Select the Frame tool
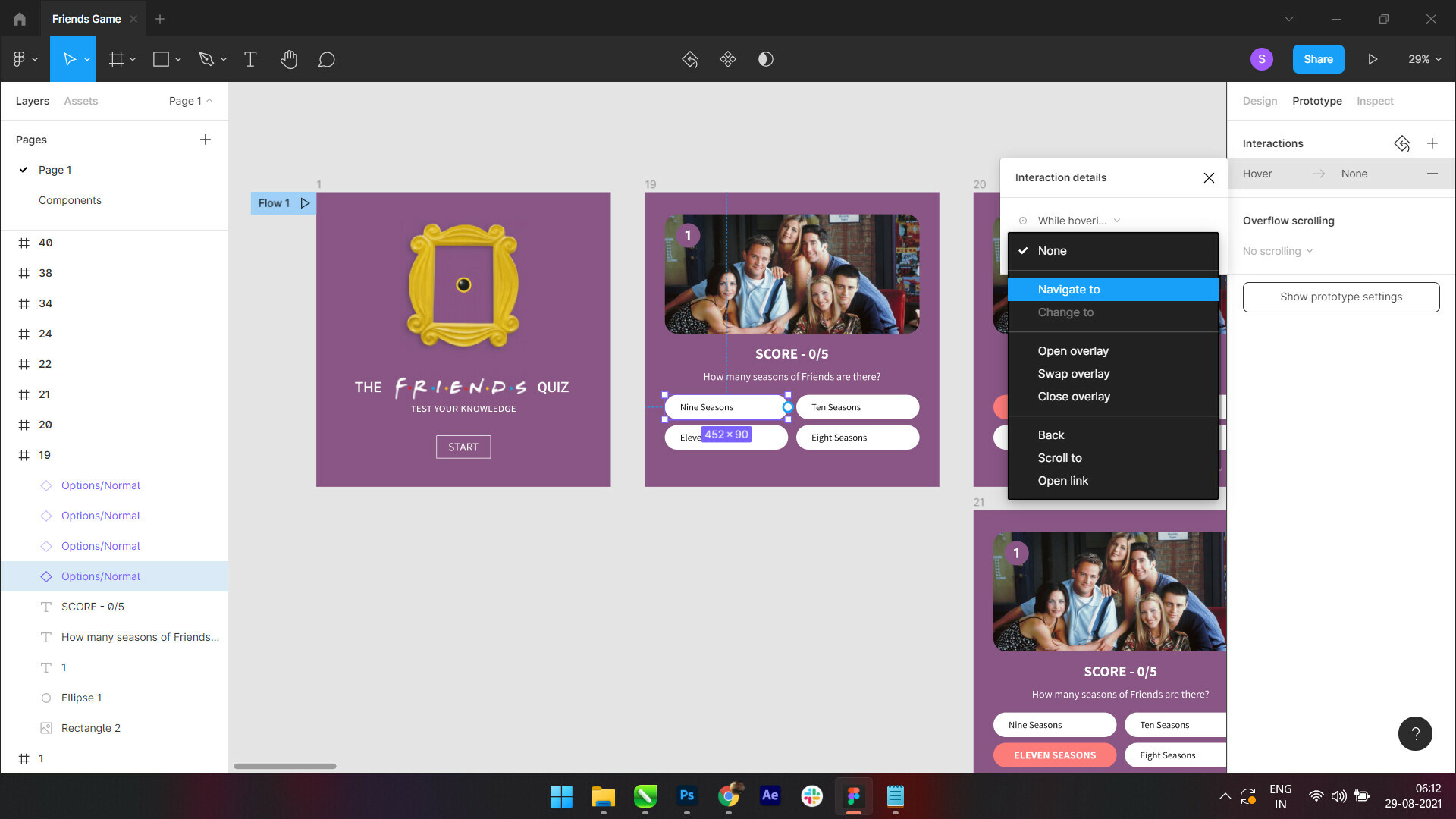This screenshot has width=1456, height=819. click(116, 59)
